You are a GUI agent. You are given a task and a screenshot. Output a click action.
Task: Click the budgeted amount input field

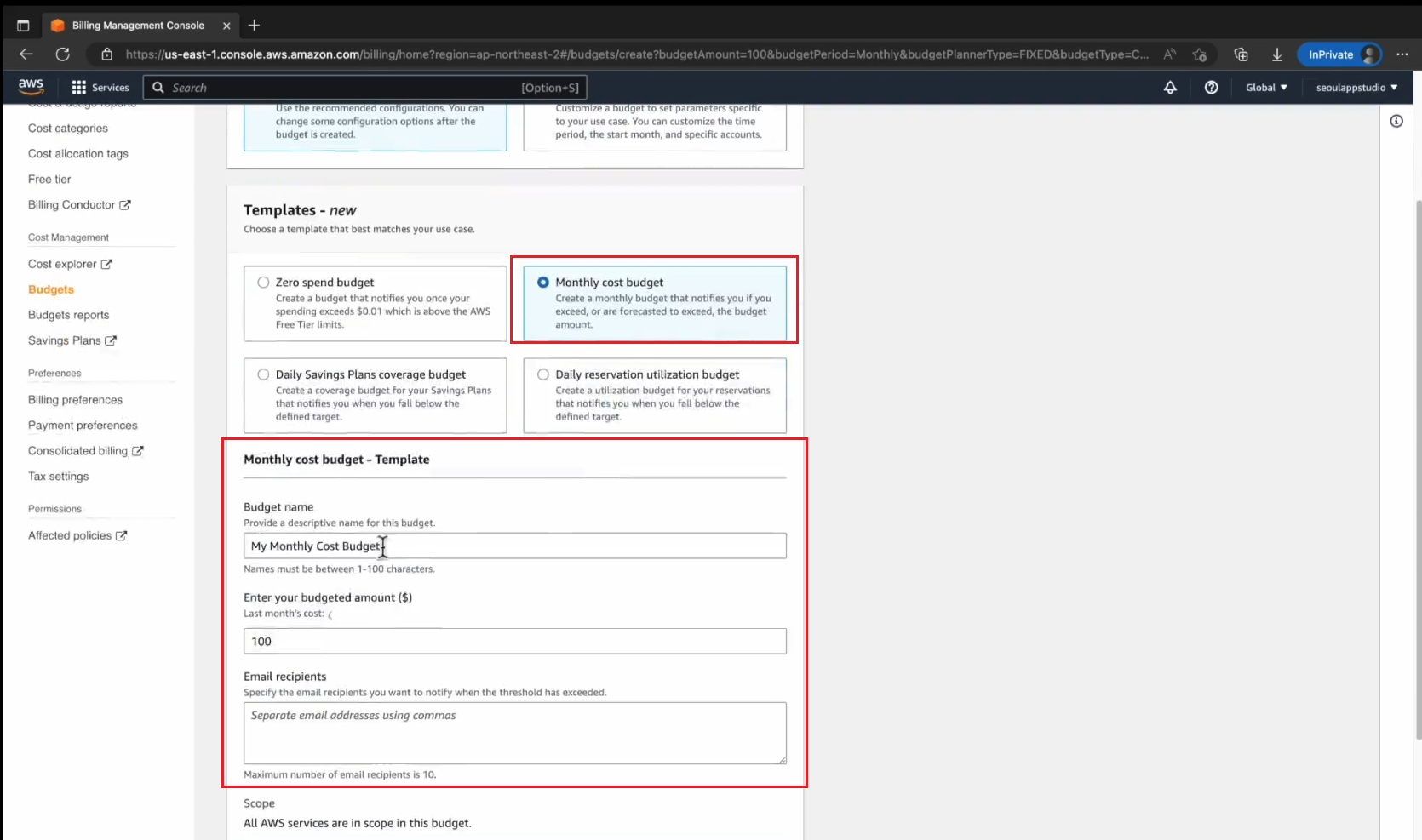click(515, 641)
